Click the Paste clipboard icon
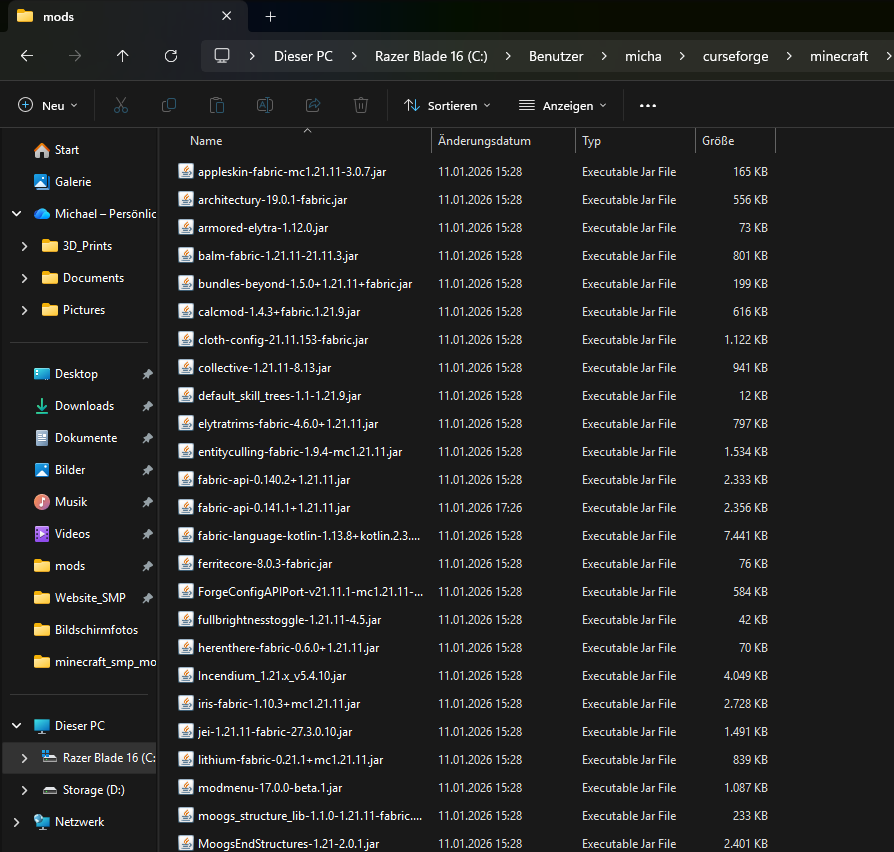Viewport: 894px width, 852px height. 217,105
